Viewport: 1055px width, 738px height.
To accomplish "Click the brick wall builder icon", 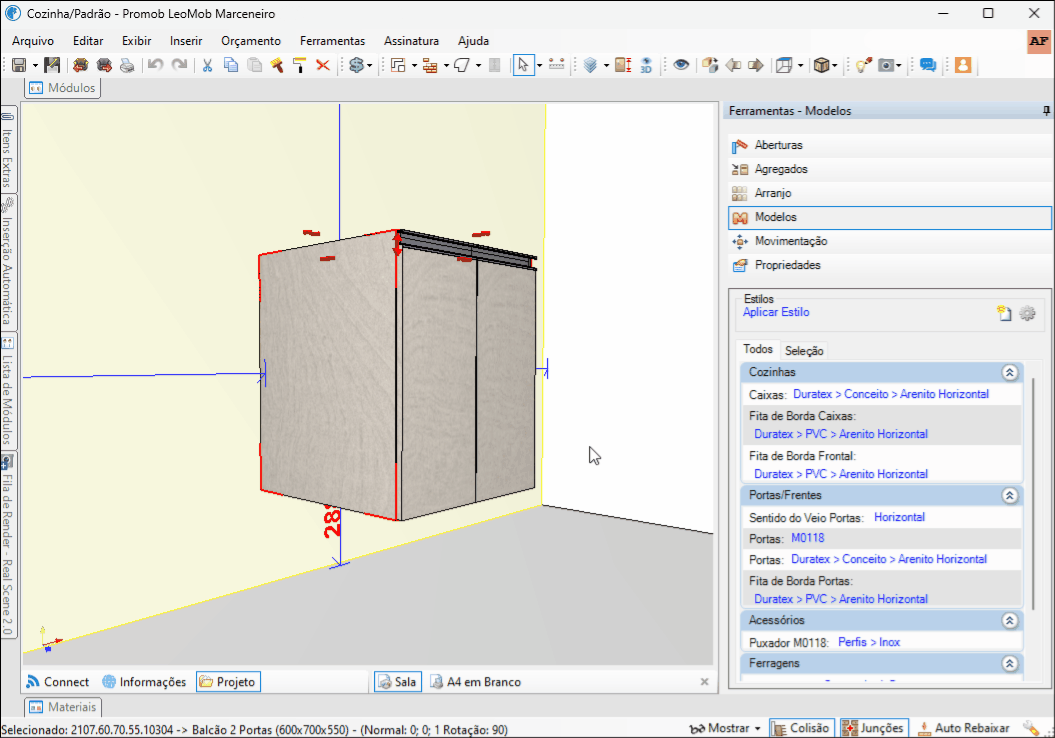I will [430, 65].
